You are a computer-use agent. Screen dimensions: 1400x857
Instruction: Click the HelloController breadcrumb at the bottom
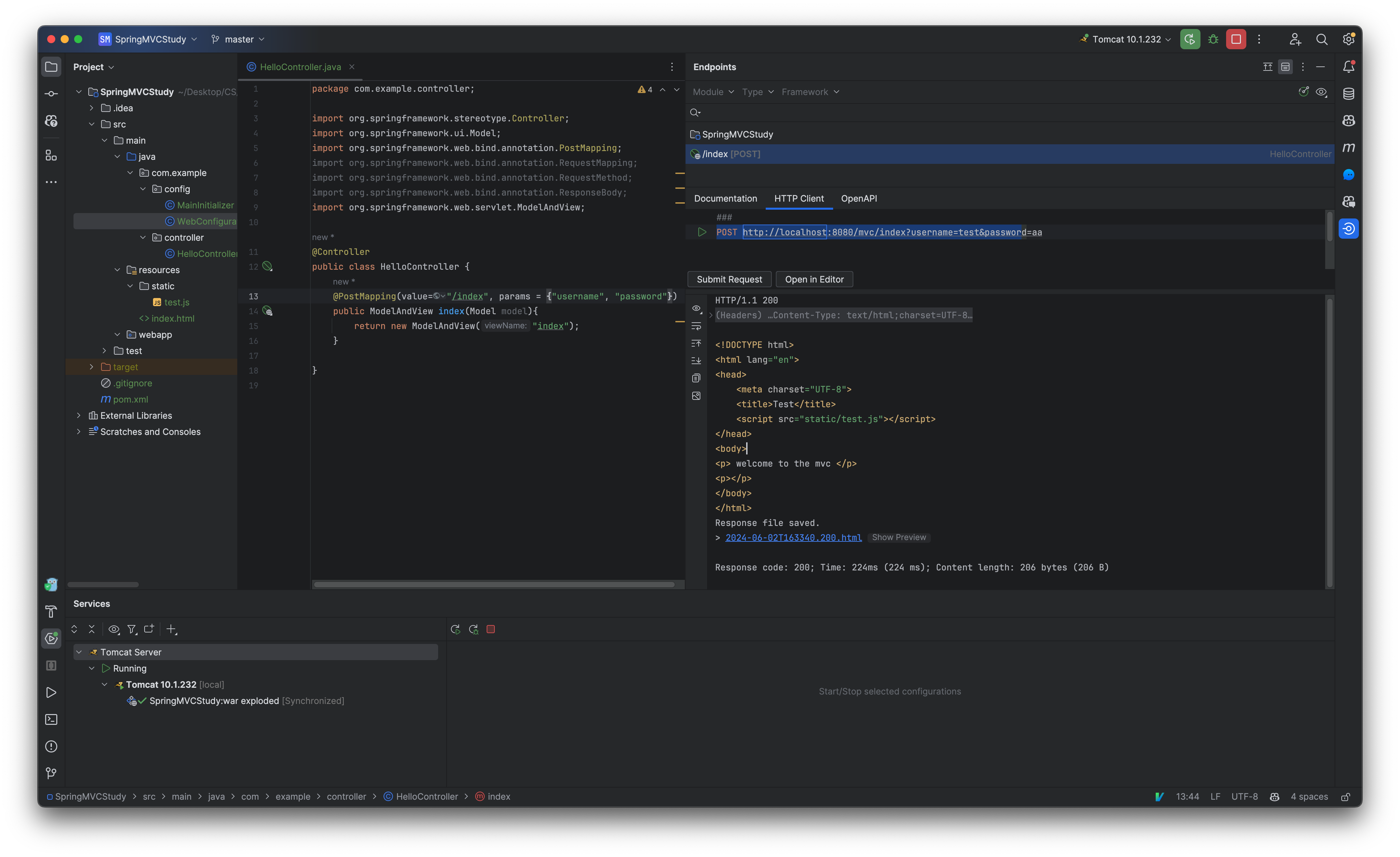tap(427, 796)
